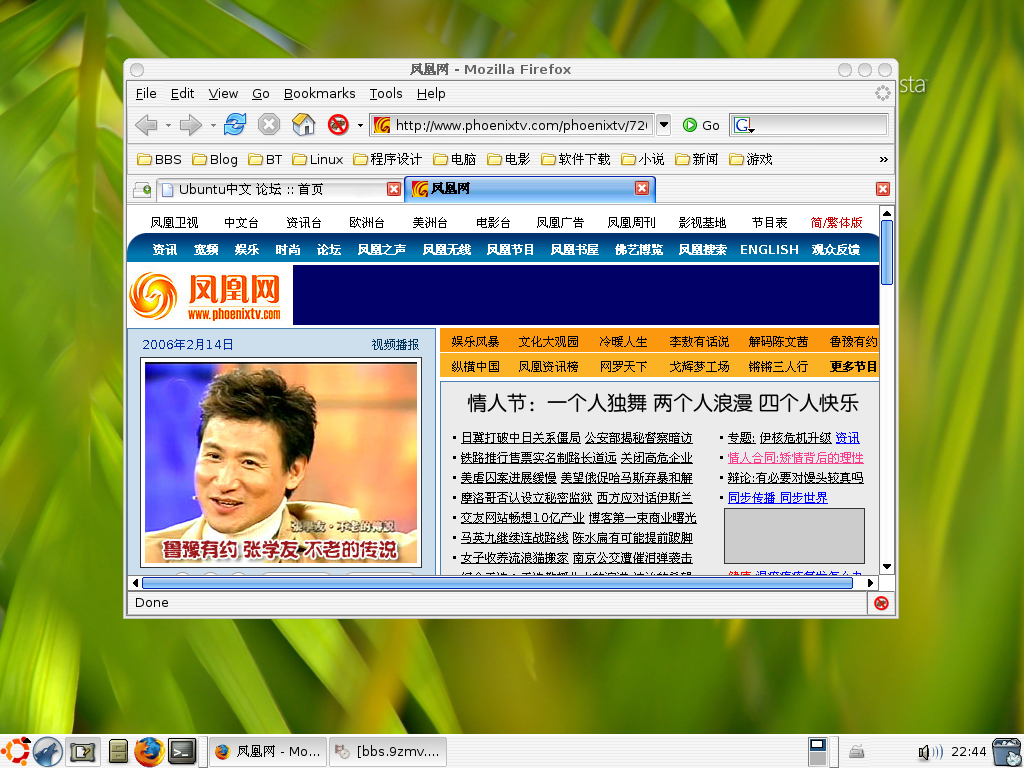1024x768 pixels.
Task: Expand the Forward button history dropdown
Action: [212, 125]
